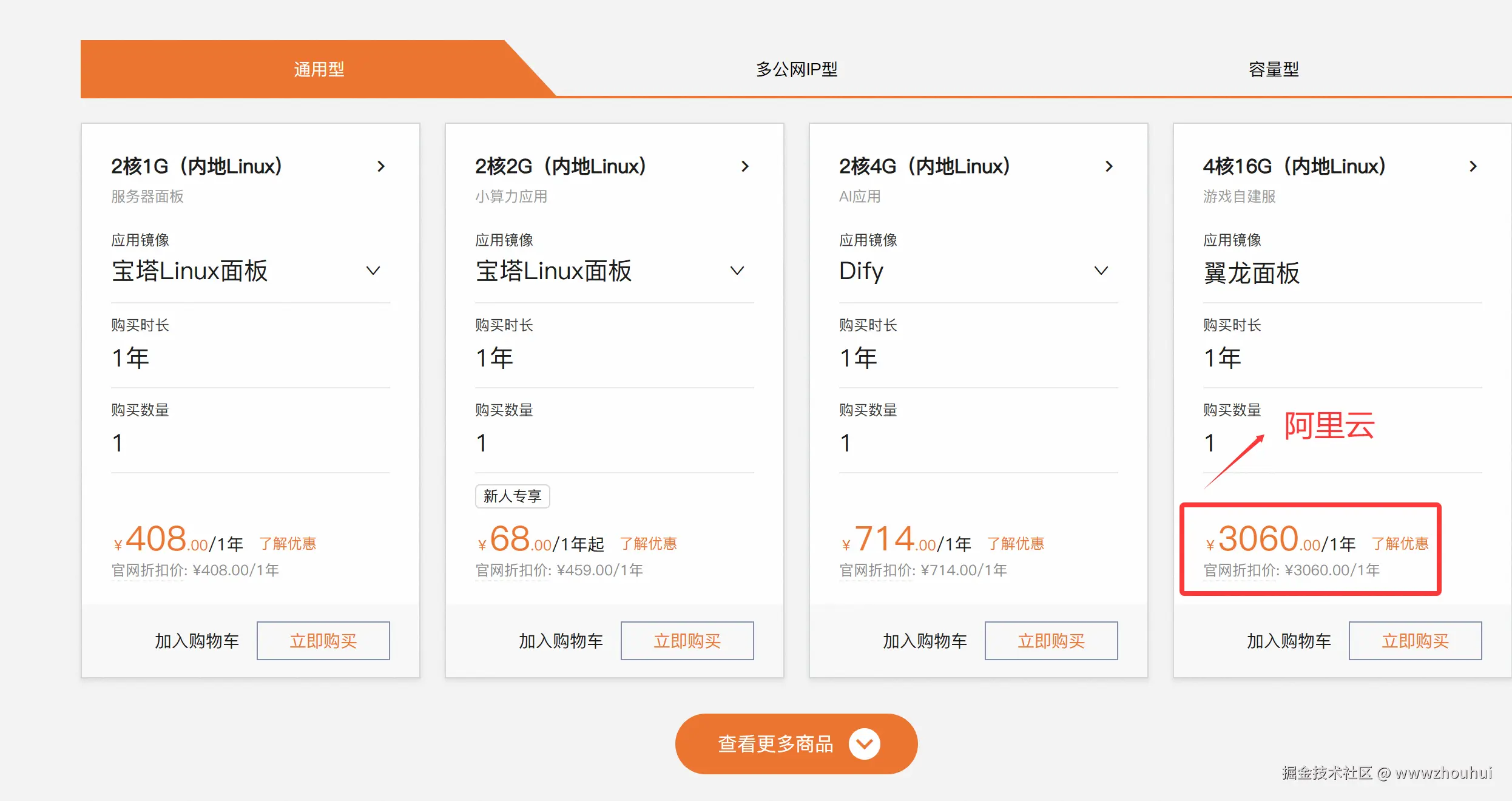This screenshot has width=1512, height=801.
Task: Click the ¥68.00/1年起 price
Action: click(x=541, y=539)
